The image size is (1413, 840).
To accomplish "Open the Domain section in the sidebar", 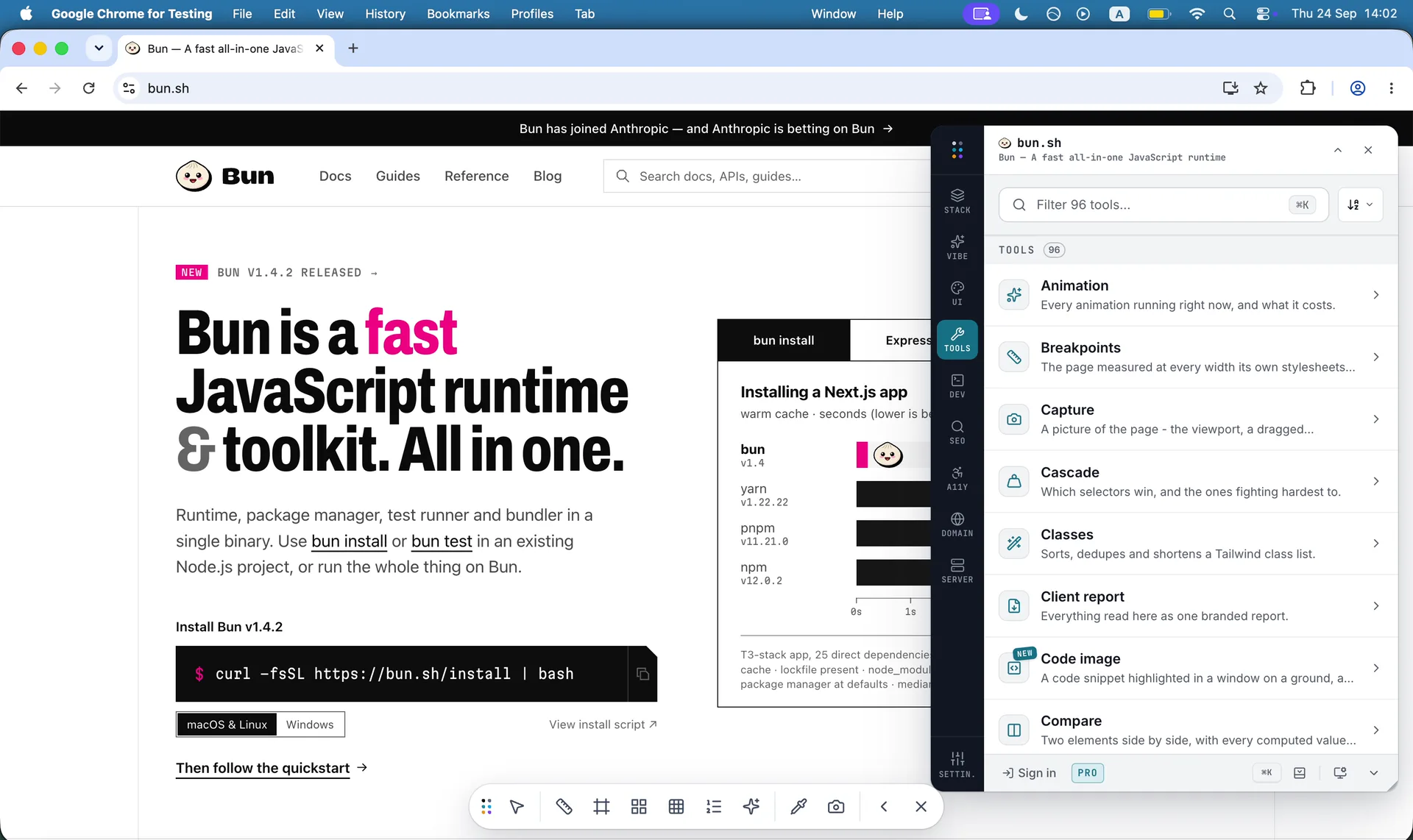I will coord(957,524).
